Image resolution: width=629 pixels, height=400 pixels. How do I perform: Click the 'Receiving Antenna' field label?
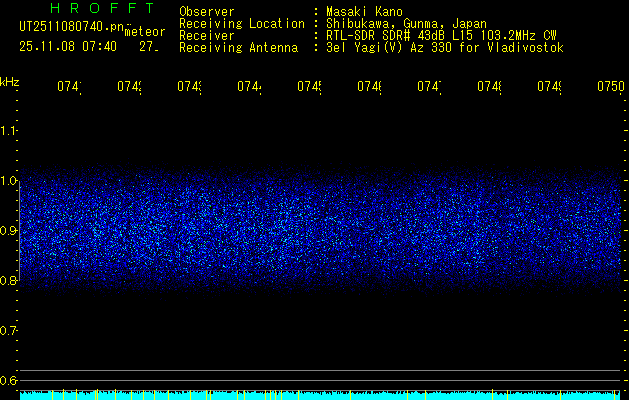[238, 48]
